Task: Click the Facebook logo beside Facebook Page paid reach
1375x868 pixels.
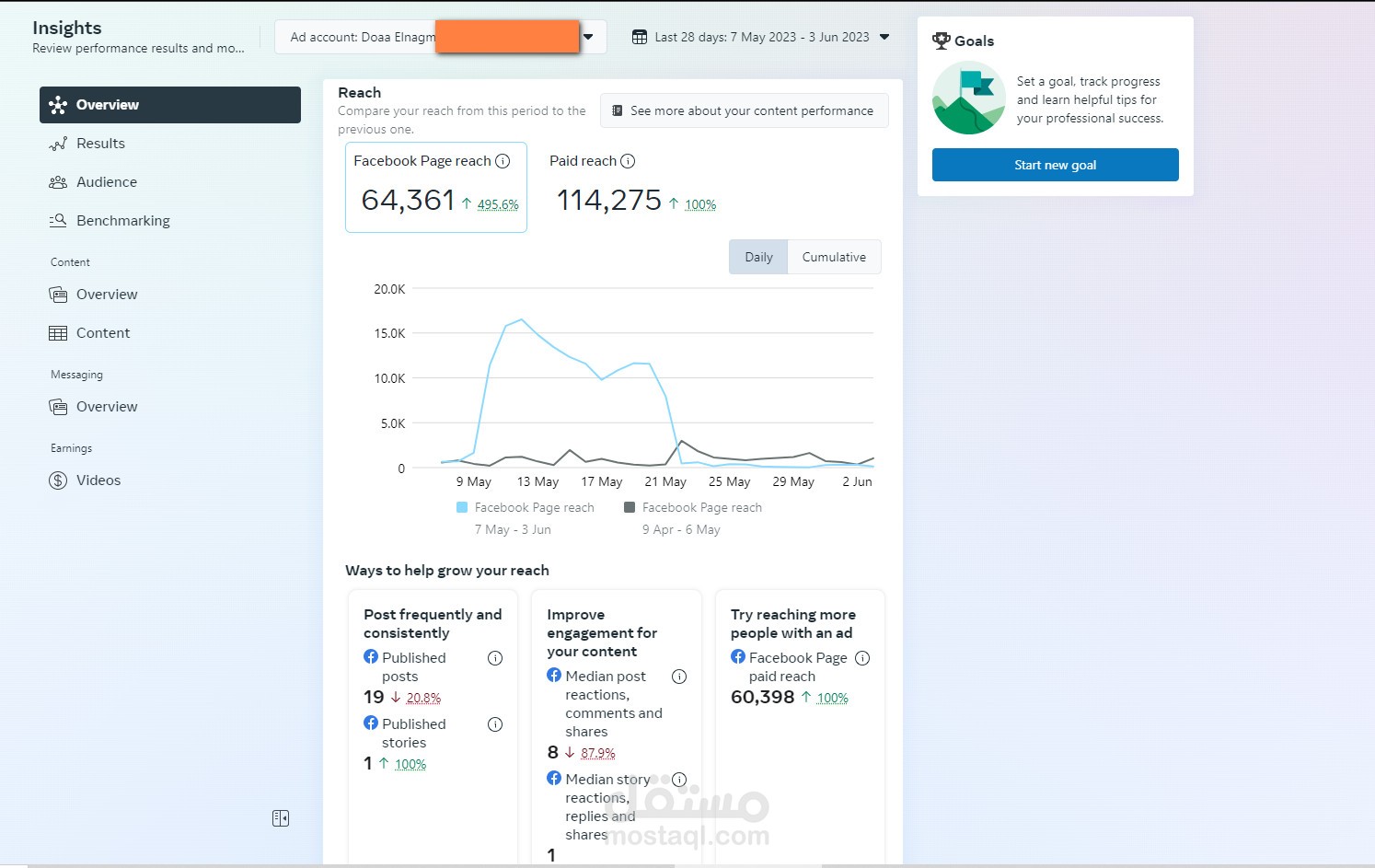Action: tap(738, 657)
